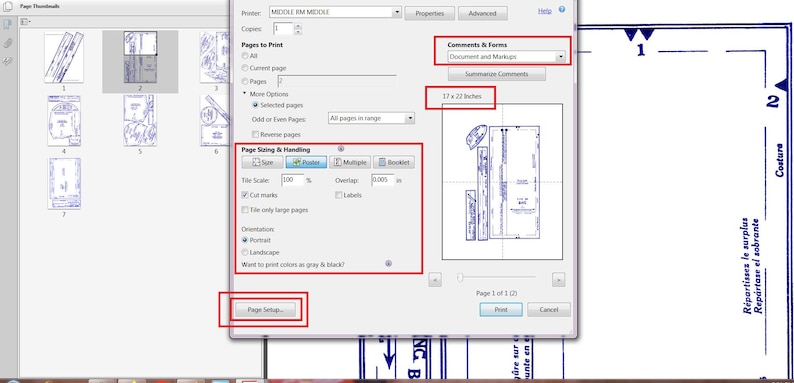
Task: Choose the Selected pages radio option
Action: tap(255, 105)
